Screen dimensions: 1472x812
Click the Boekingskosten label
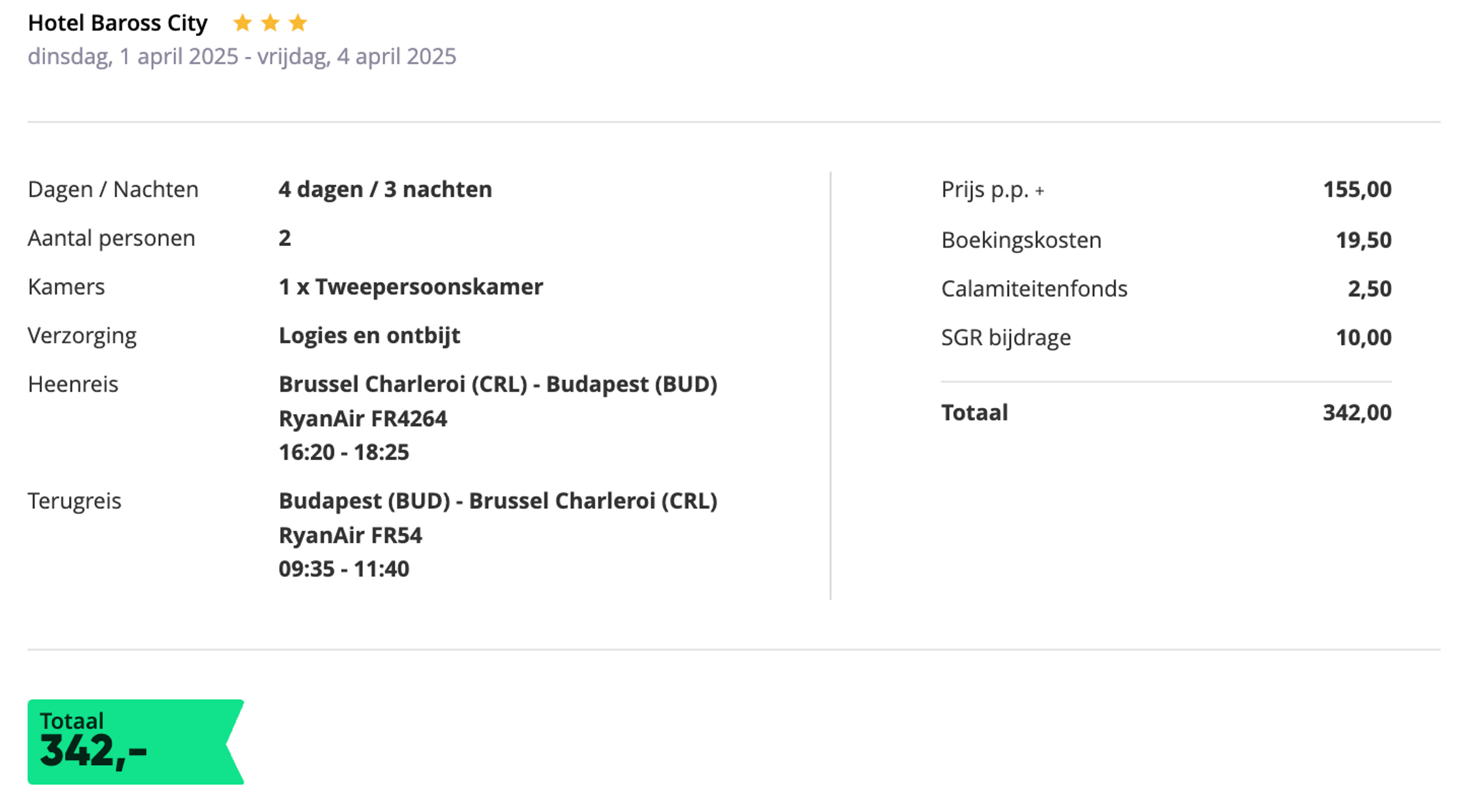click(1021, 240)
